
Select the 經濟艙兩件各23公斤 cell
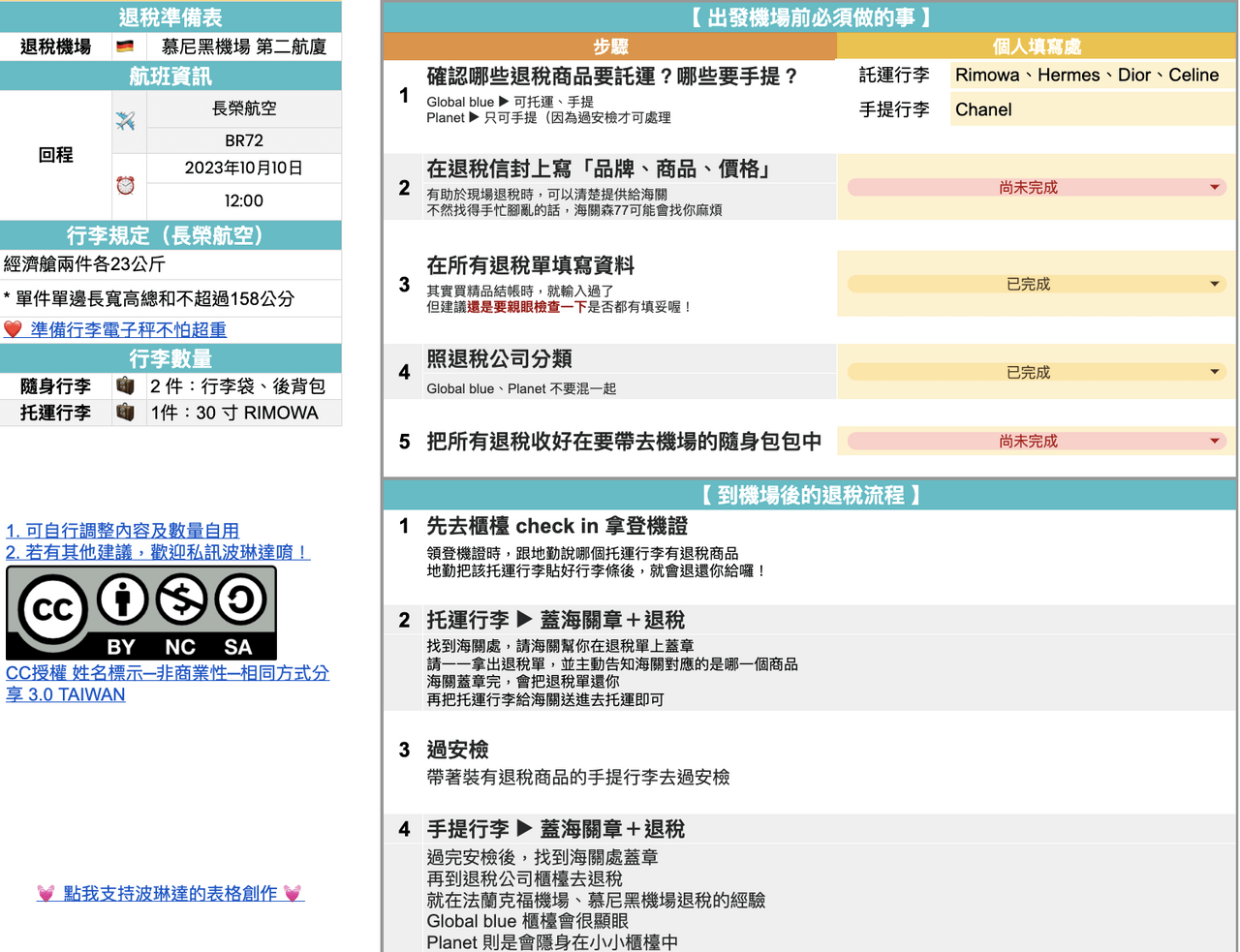(x=170, y=264)
